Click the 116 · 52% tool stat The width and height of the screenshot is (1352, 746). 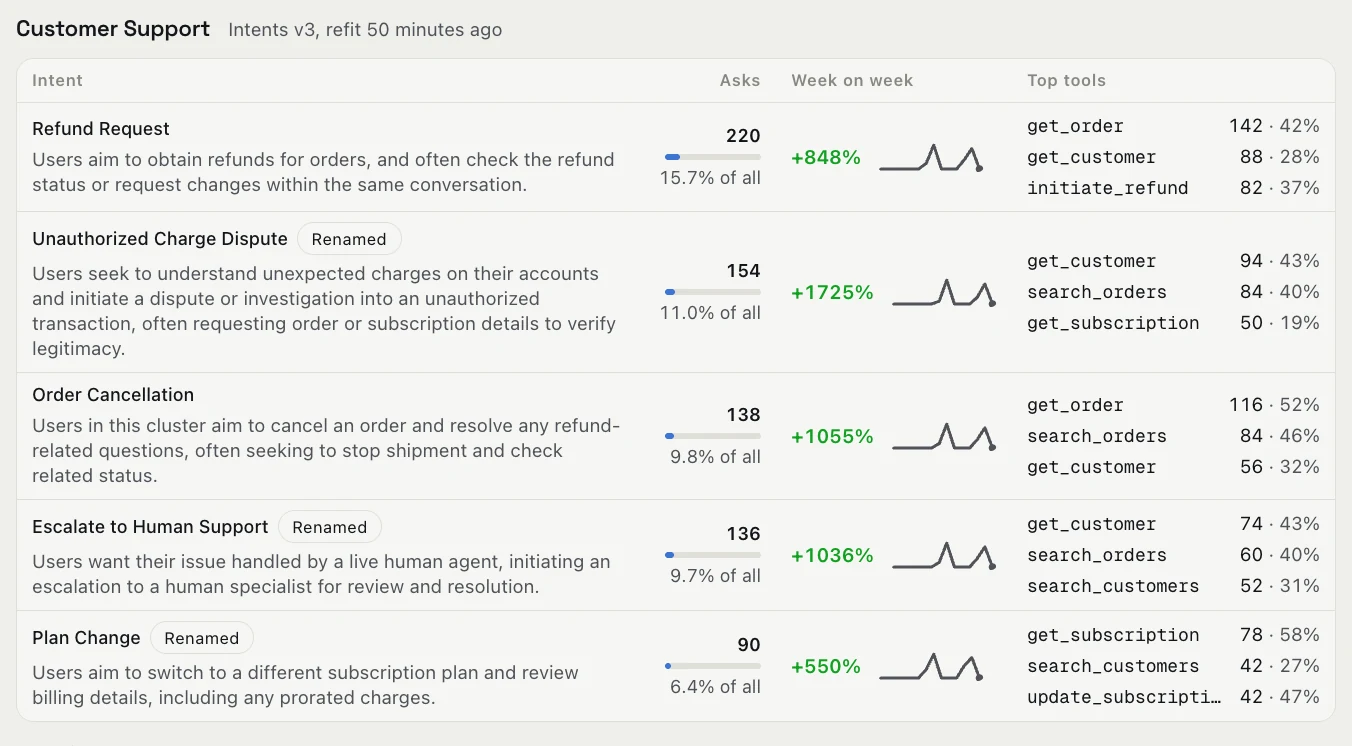click(1274, 405)
